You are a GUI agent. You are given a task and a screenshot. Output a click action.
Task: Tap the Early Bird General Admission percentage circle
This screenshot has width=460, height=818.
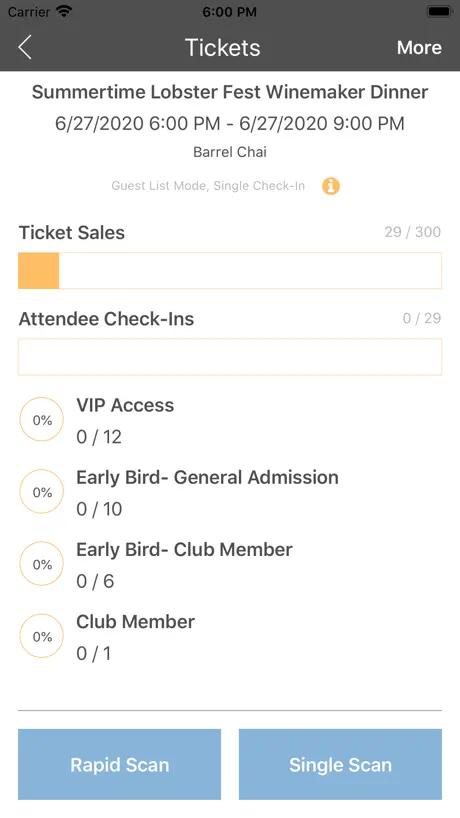[x=42, y=491]
